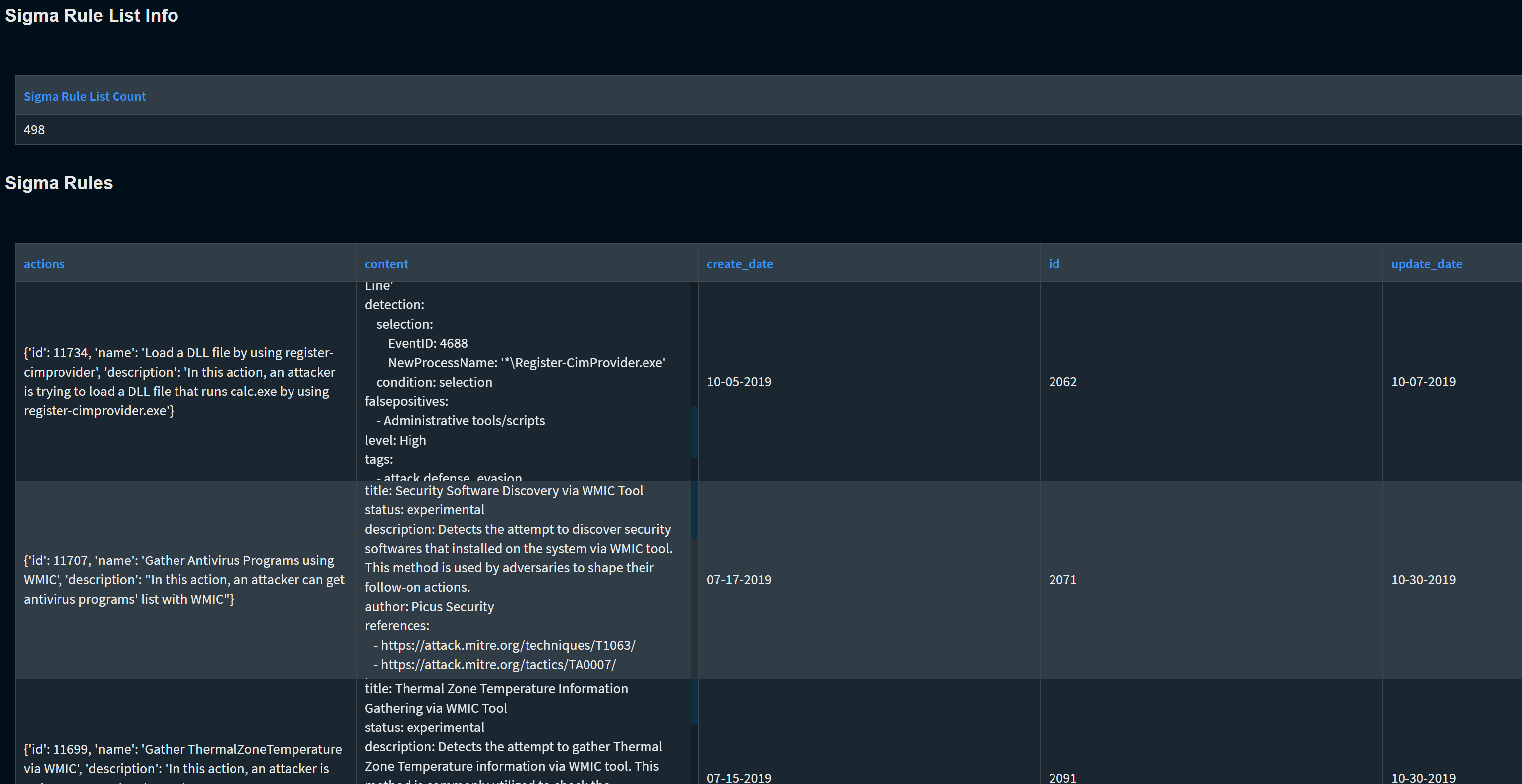Click the attack.mitre.org tactics TA0007 reference
The height and width of the screenshot is (784, 1522).
497,665
